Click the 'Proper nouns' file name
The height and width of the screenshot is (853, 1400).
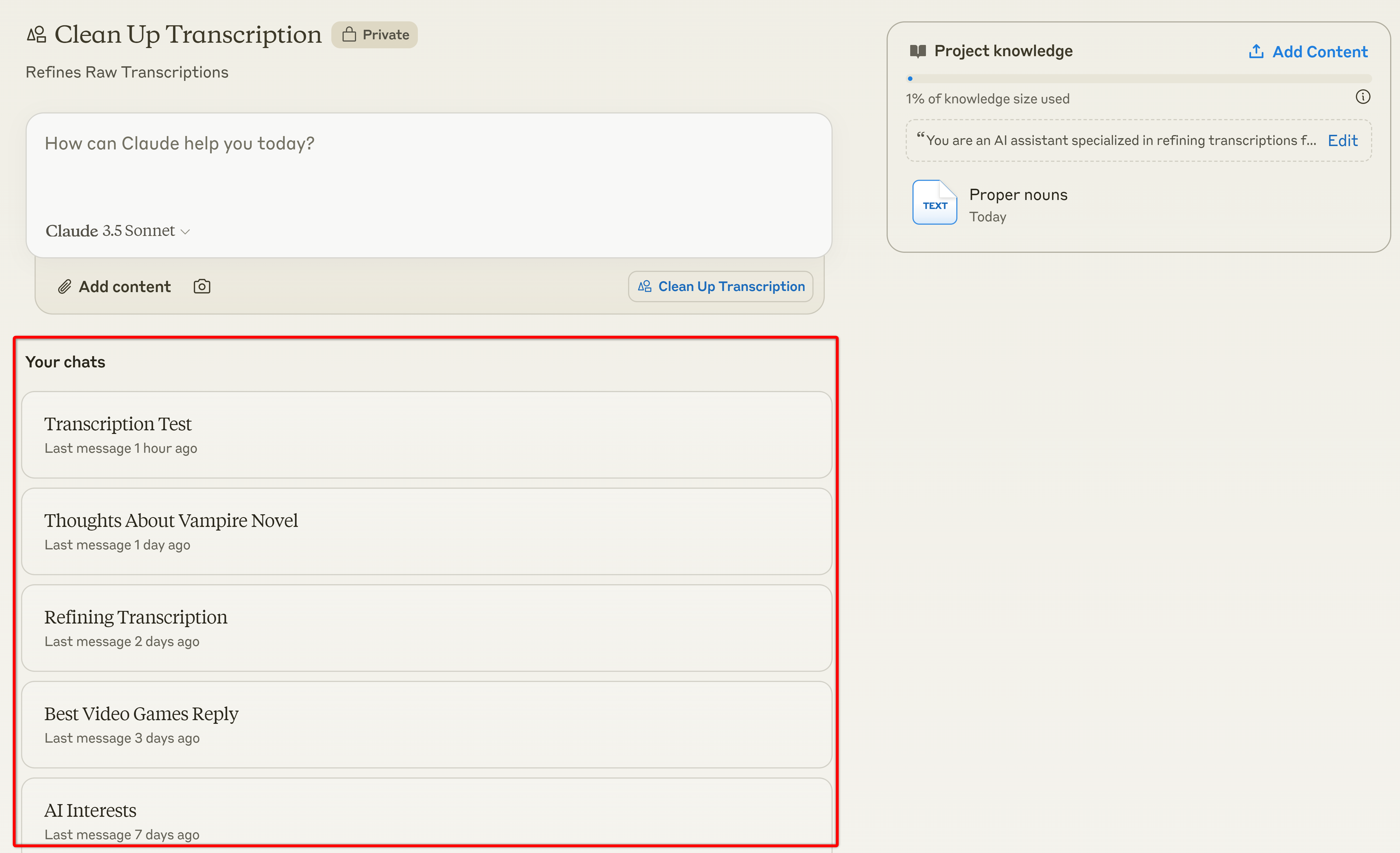(1018, 195)
